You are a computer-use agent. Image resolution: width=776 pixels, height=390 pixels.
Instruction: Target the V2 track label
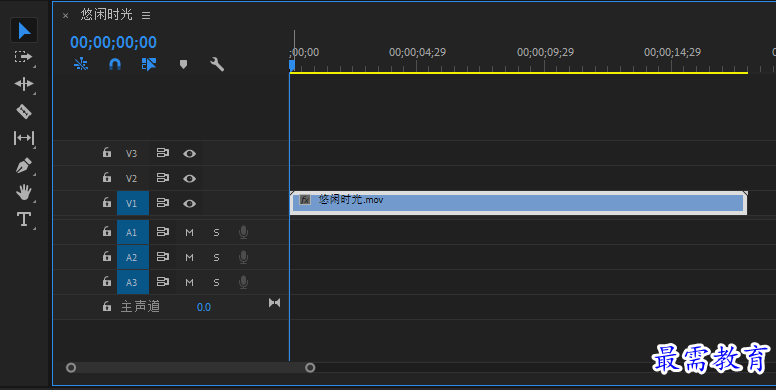point(131,178)
